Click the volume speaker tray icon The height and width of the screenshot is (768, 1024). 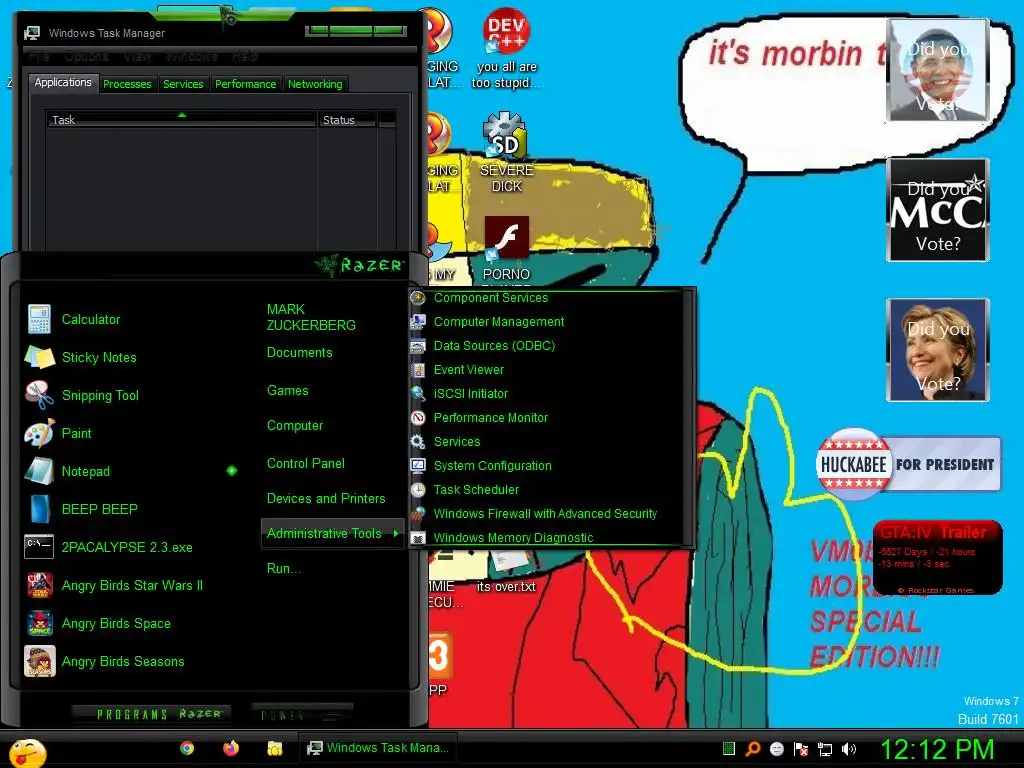point(849,749)
